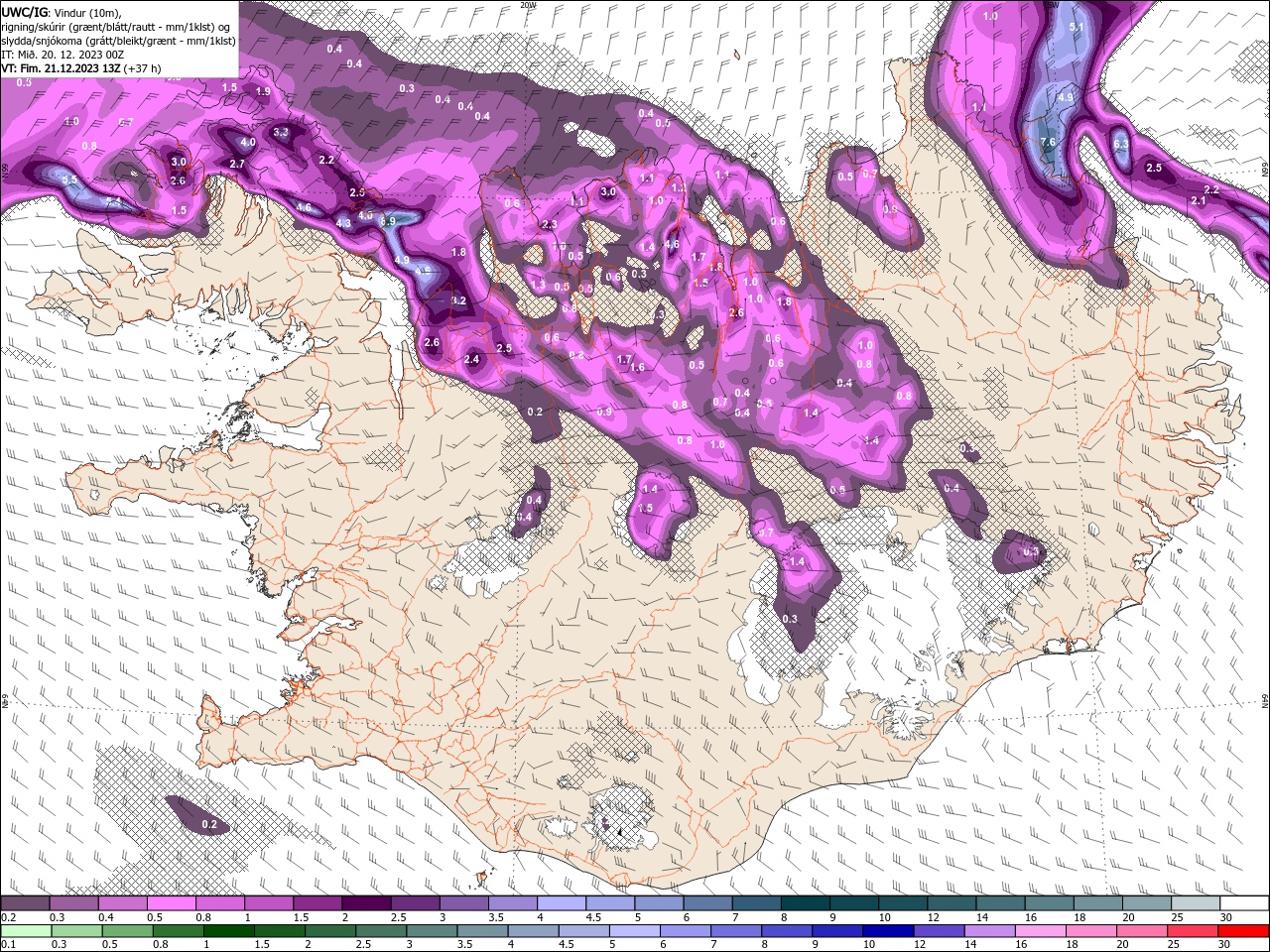Click the 'slydda/snjókoma' legend description line
This screenshot has width=1270, height=952.
click(116, 41)
